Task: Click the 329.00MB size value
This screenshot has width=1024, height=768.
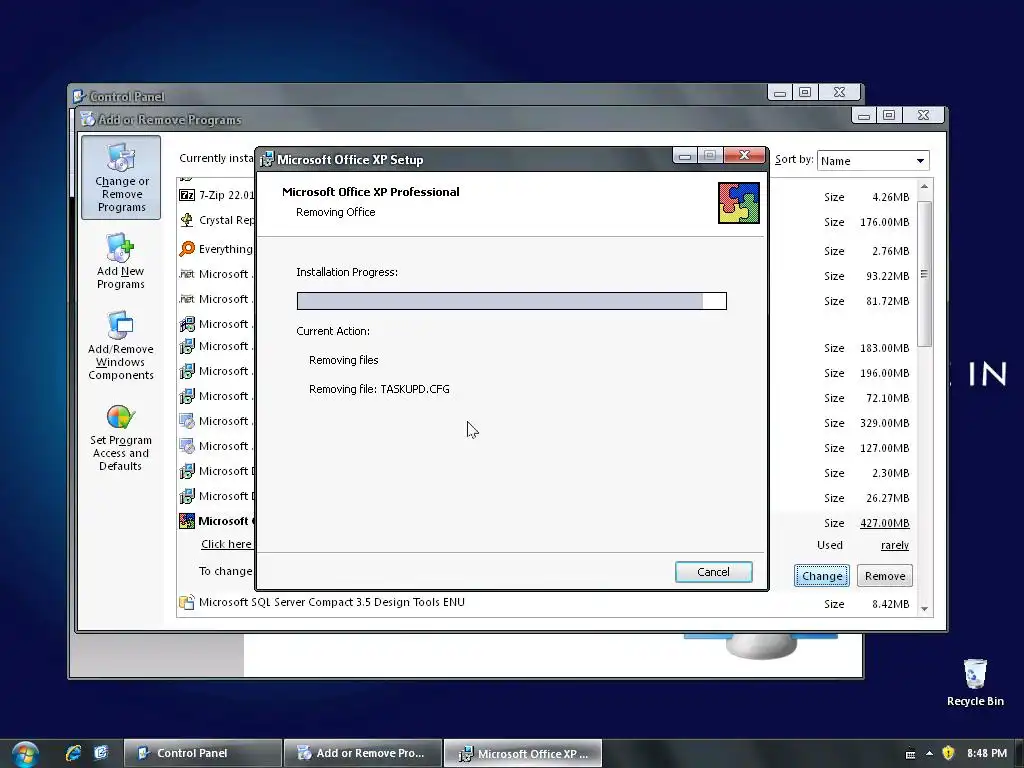Action: 884,423
